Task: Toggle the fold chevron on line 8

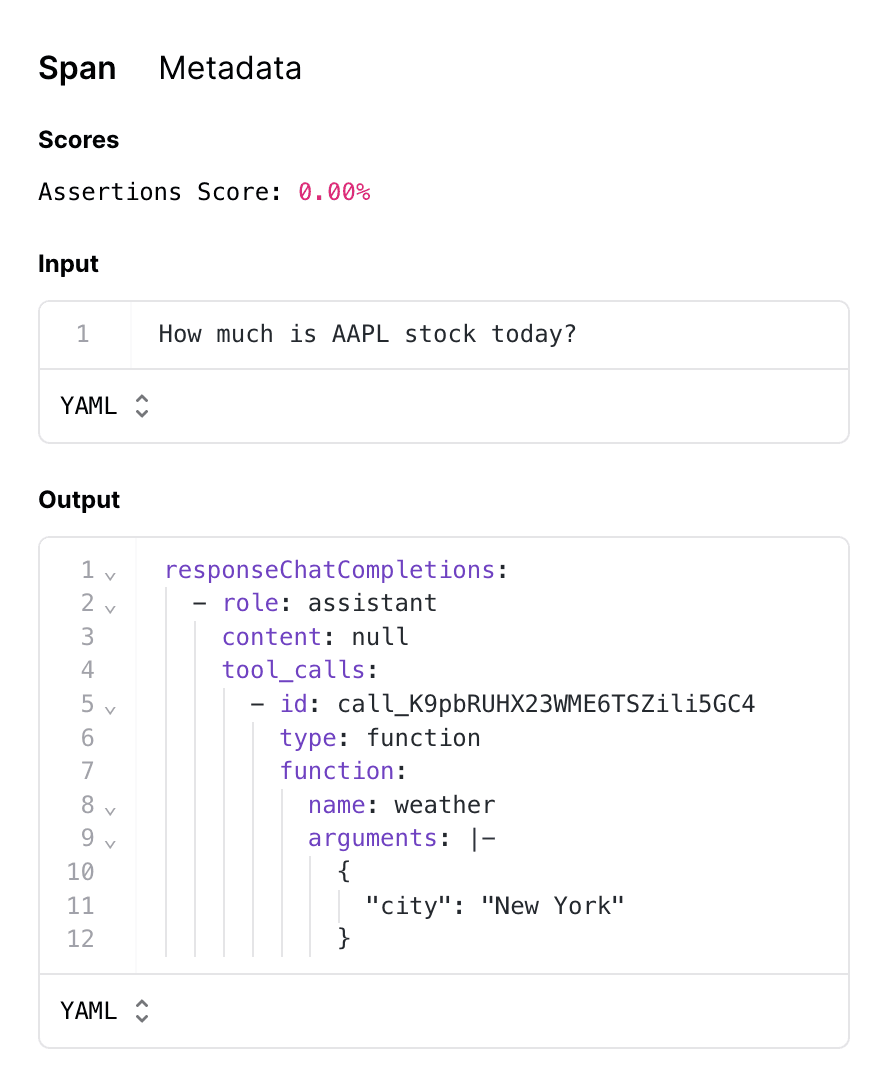Action: pyautogui.click(x=110, y=809)
